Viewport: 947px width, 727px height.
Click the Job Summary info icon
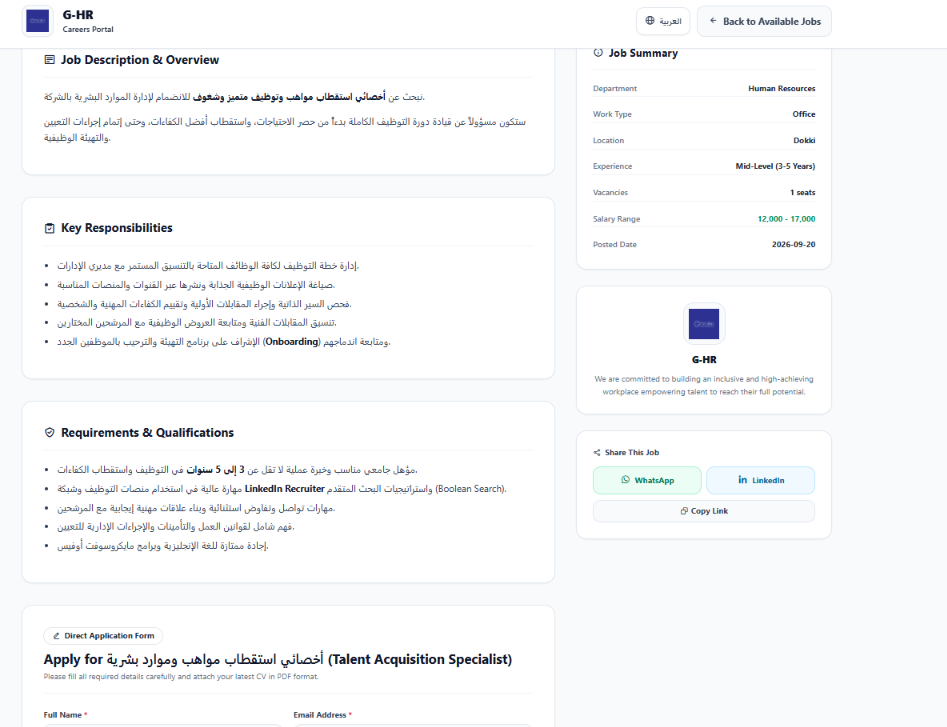pyautogui.click(x=598, y=53)
